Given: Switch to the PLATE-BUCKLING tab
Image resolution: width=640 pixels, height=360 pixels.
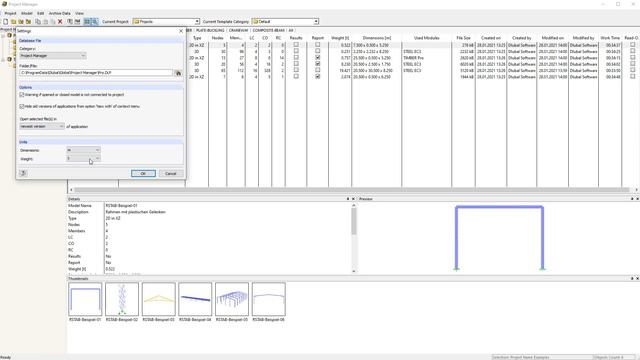Looking at the screenshot, I should (210, 31).
